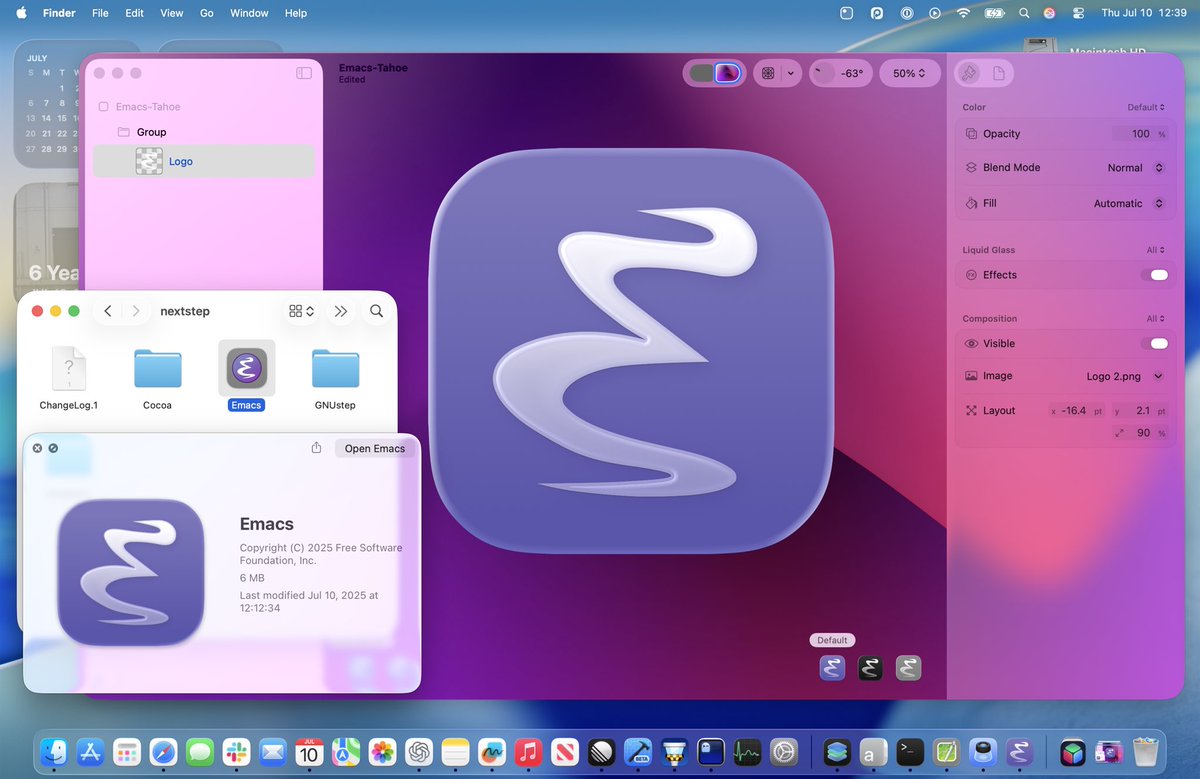
Task: Click the Open Emacs button in the preview
Action: click(x=374, y=448)
